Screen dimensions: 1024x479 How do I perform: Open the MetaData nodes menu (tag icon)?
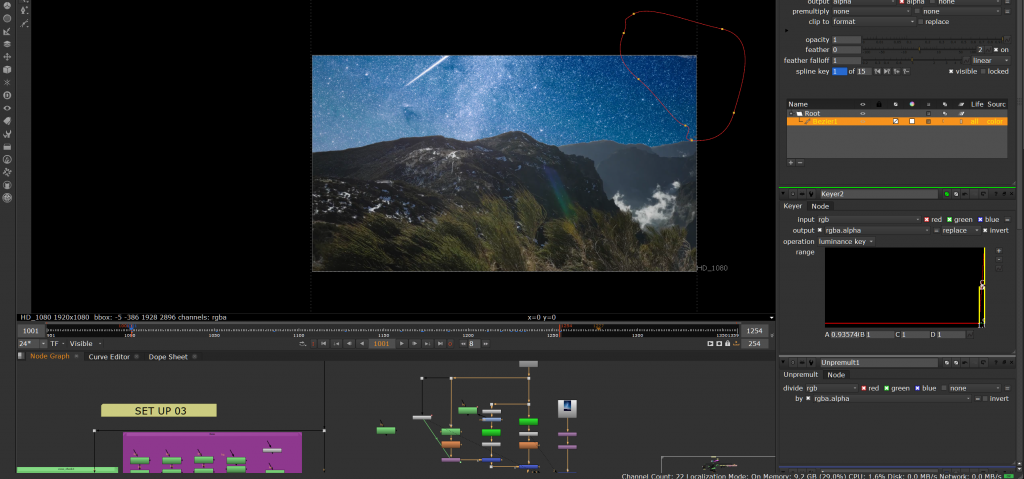point(7,121)
